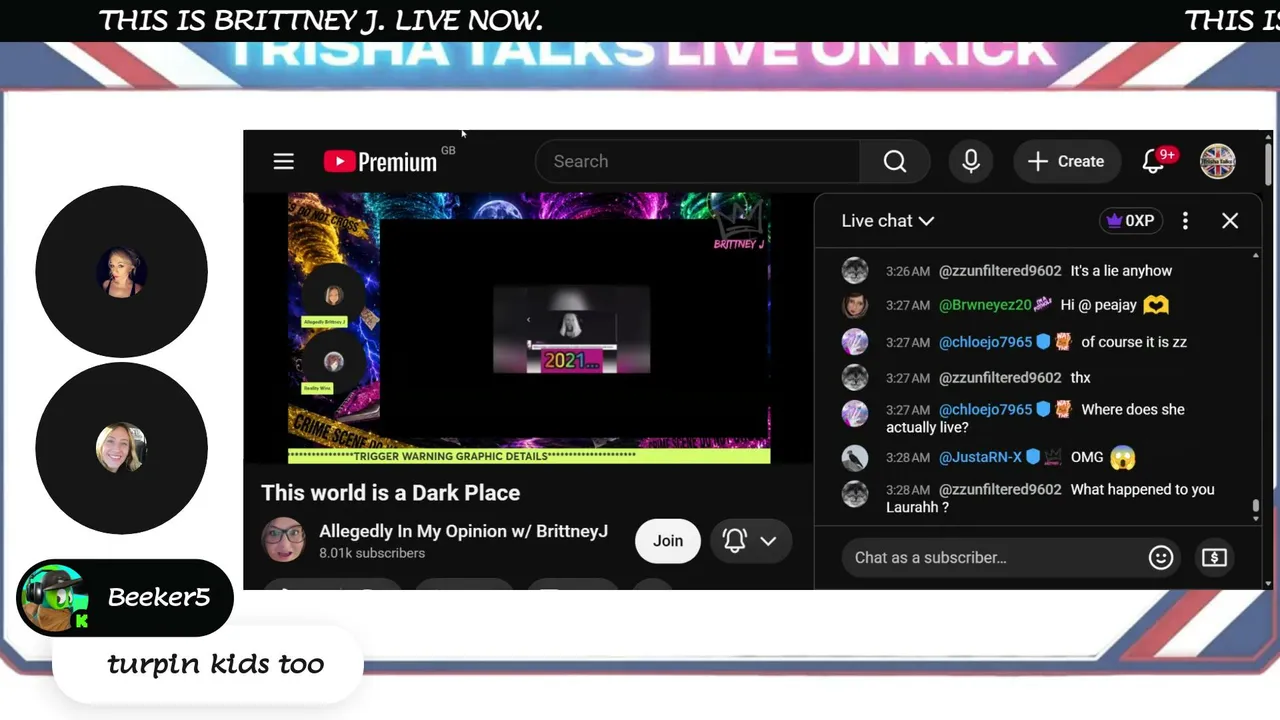
Task: Open "Allegedly In My Opinion w/ BrittneyJ" channel name
Action: point(463,531)
